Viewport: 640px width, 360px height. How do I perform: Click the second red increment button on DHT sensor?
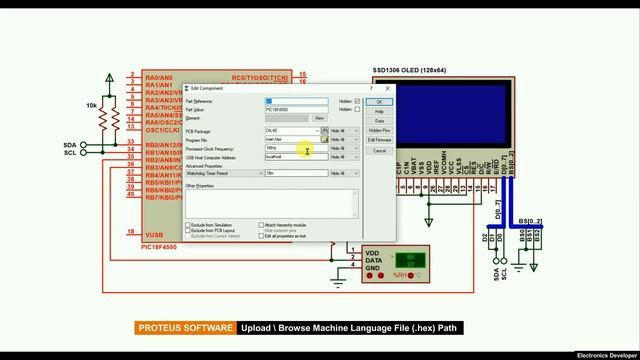pyautogui.click(x=381, y=276)
